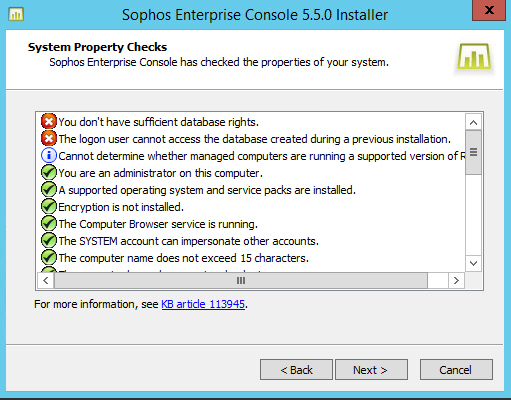Click green check icon beside administrator message
511x400 pixels.
point(49,172)
